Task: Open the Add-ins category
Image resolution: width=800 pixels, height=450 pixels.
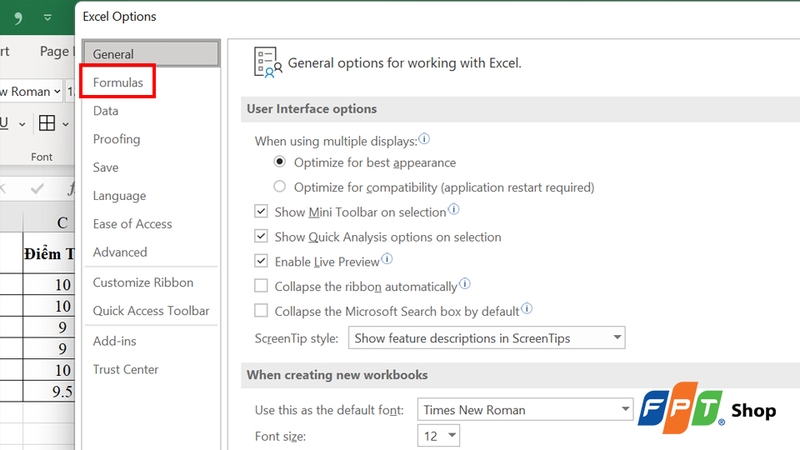Action: 114,341
